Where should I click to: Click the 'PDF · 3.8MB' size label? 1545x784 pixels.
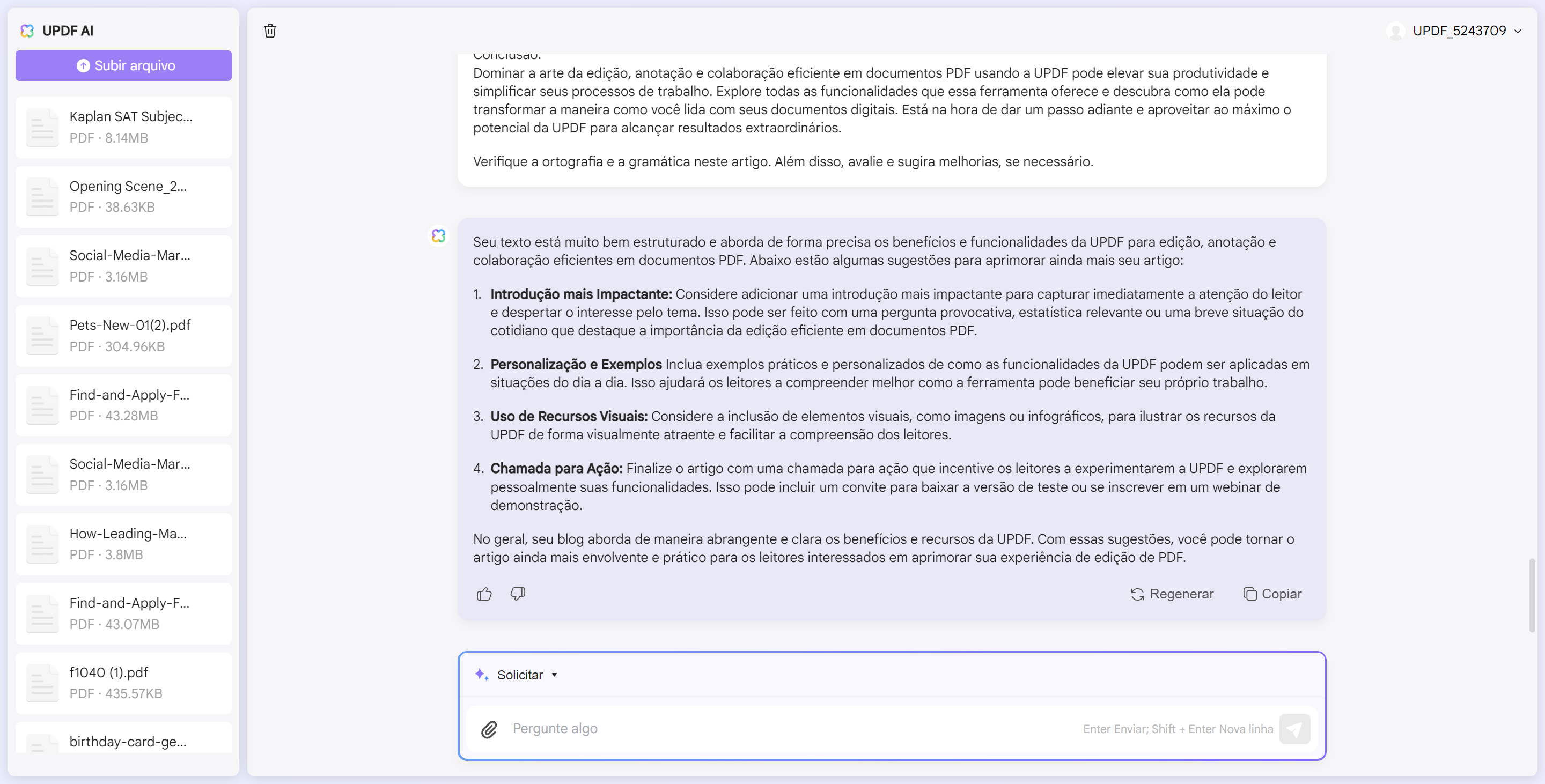[x=106, y=554]
